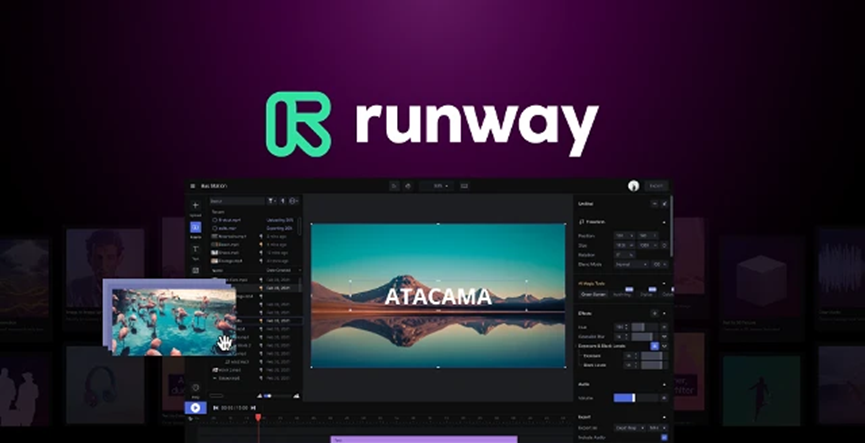Select the purple text clip on timeline

point(424,440)
